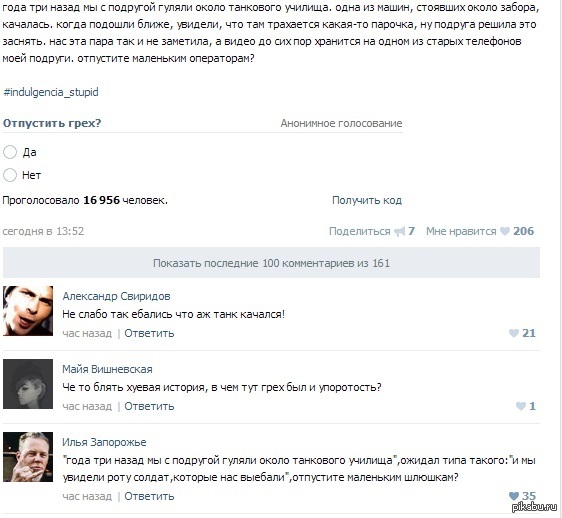Open Илья Запорожье's avatar thumbnail

tap(28, 457)
